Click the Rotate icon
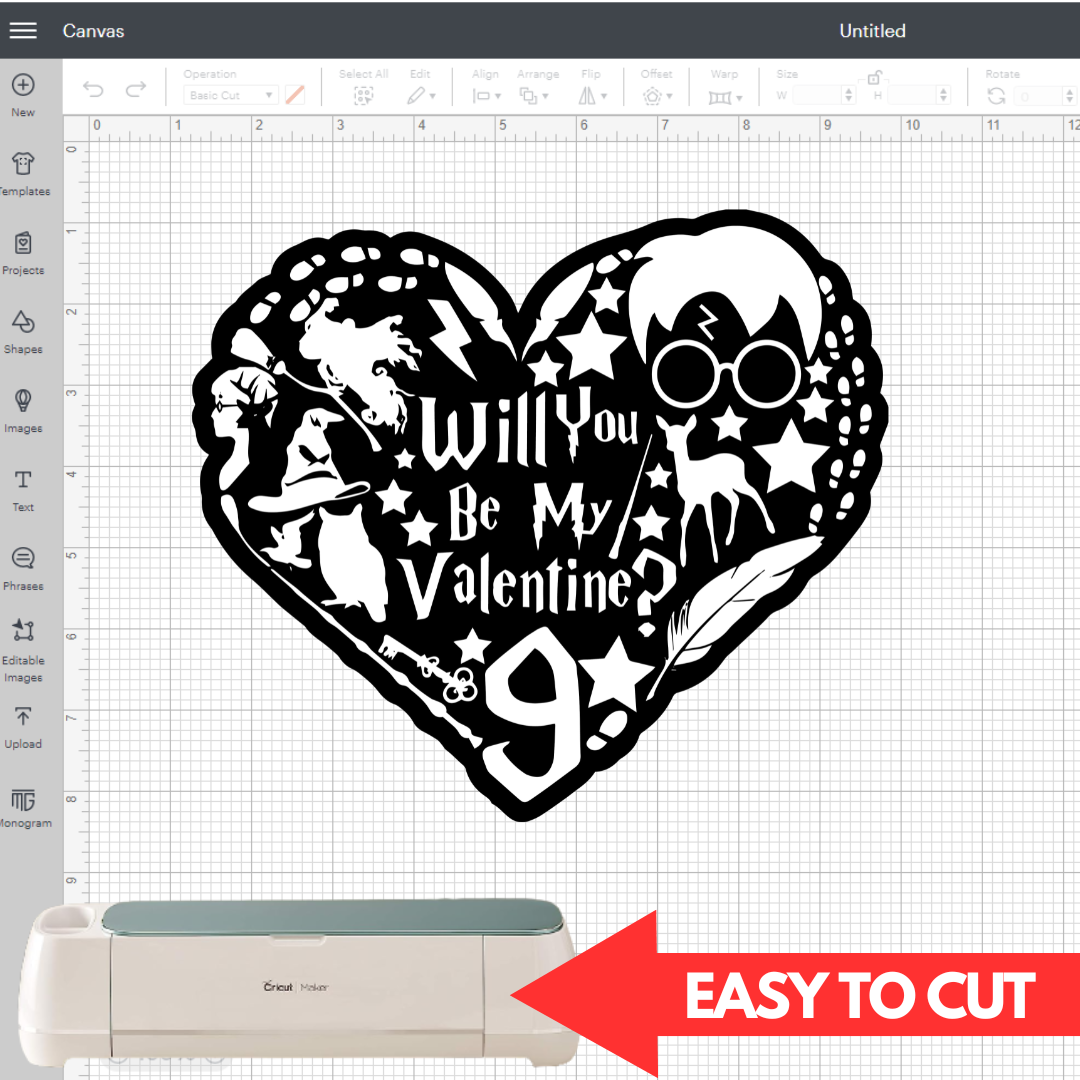Viewport: 1080px width, 1080px height. [x=996, y=96]
